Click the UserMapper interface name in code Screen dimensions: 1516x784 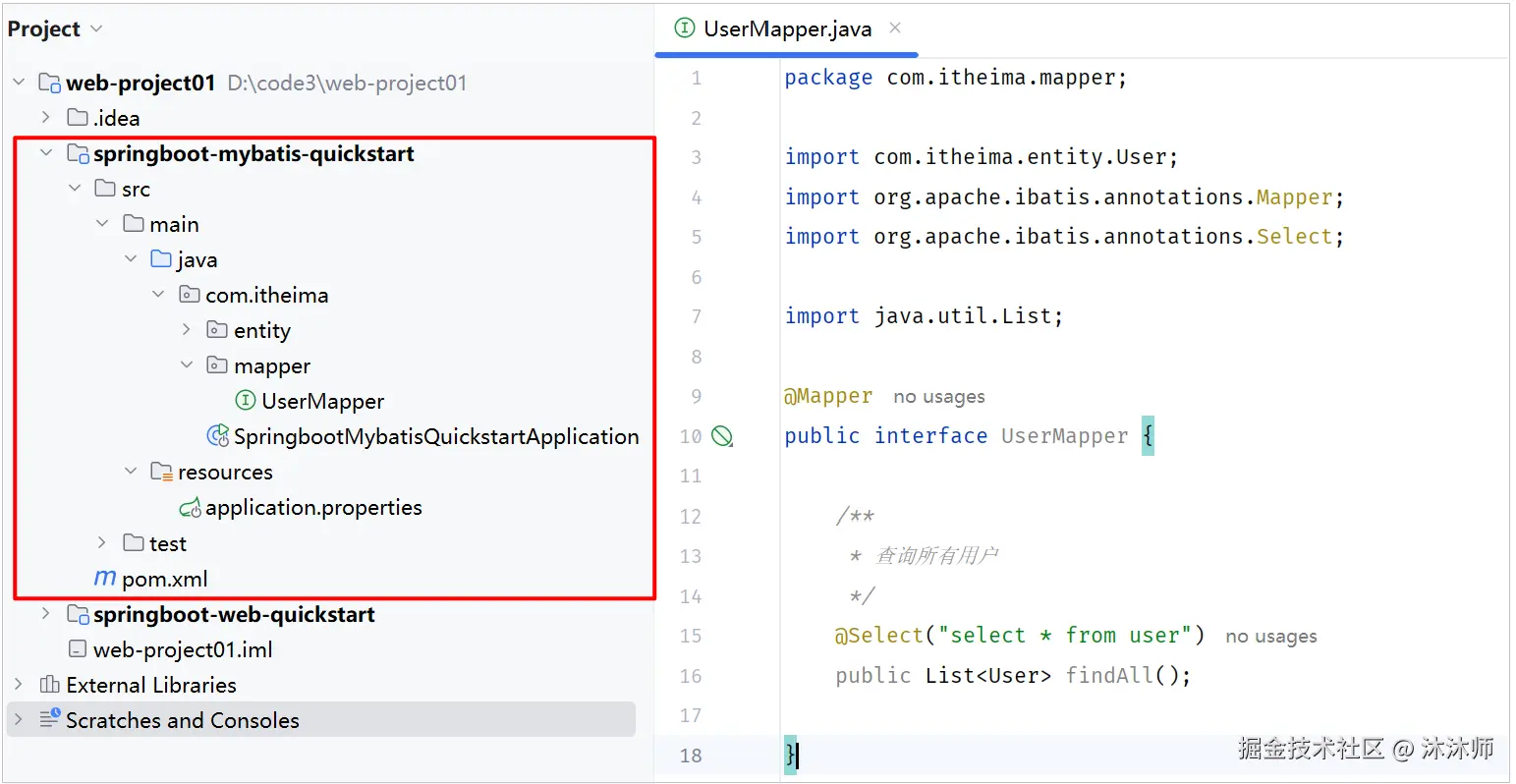tap(1064, 436)
